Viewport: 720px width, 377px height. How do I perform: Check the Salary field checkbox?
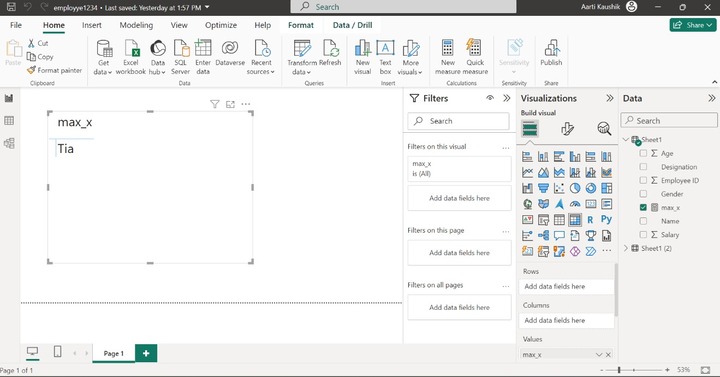[643, 235]
